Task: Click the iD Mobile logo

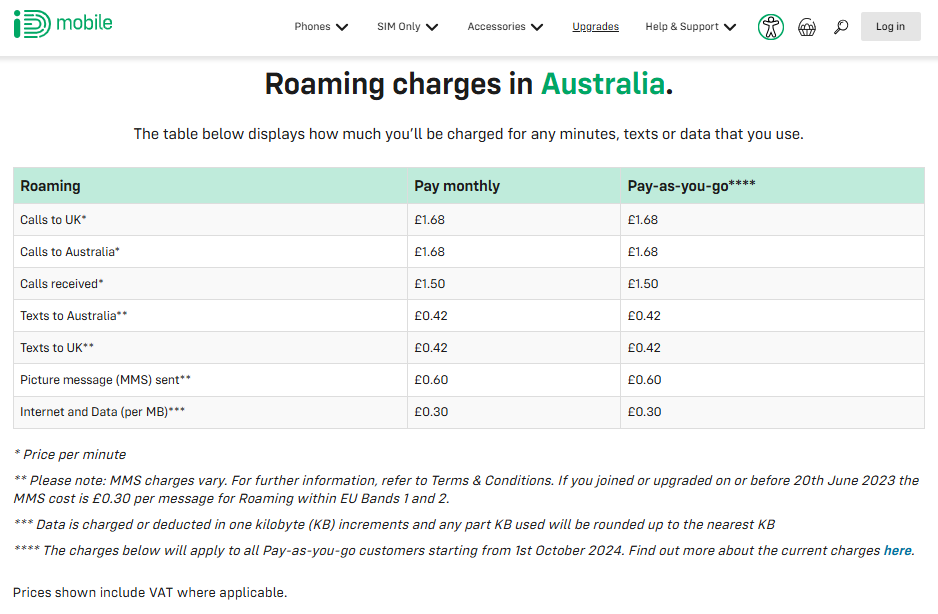Action: (63, 24)
